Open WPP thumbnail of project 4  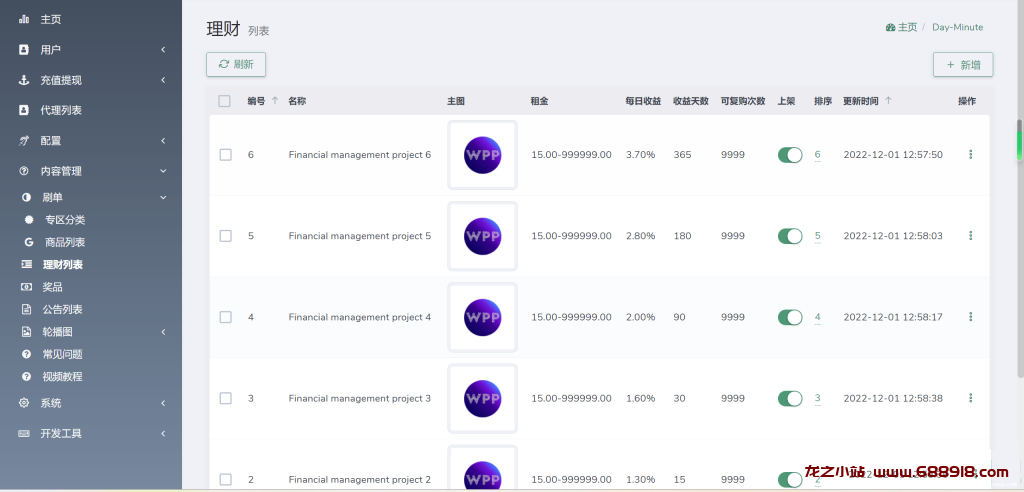[x=483, y=317]
